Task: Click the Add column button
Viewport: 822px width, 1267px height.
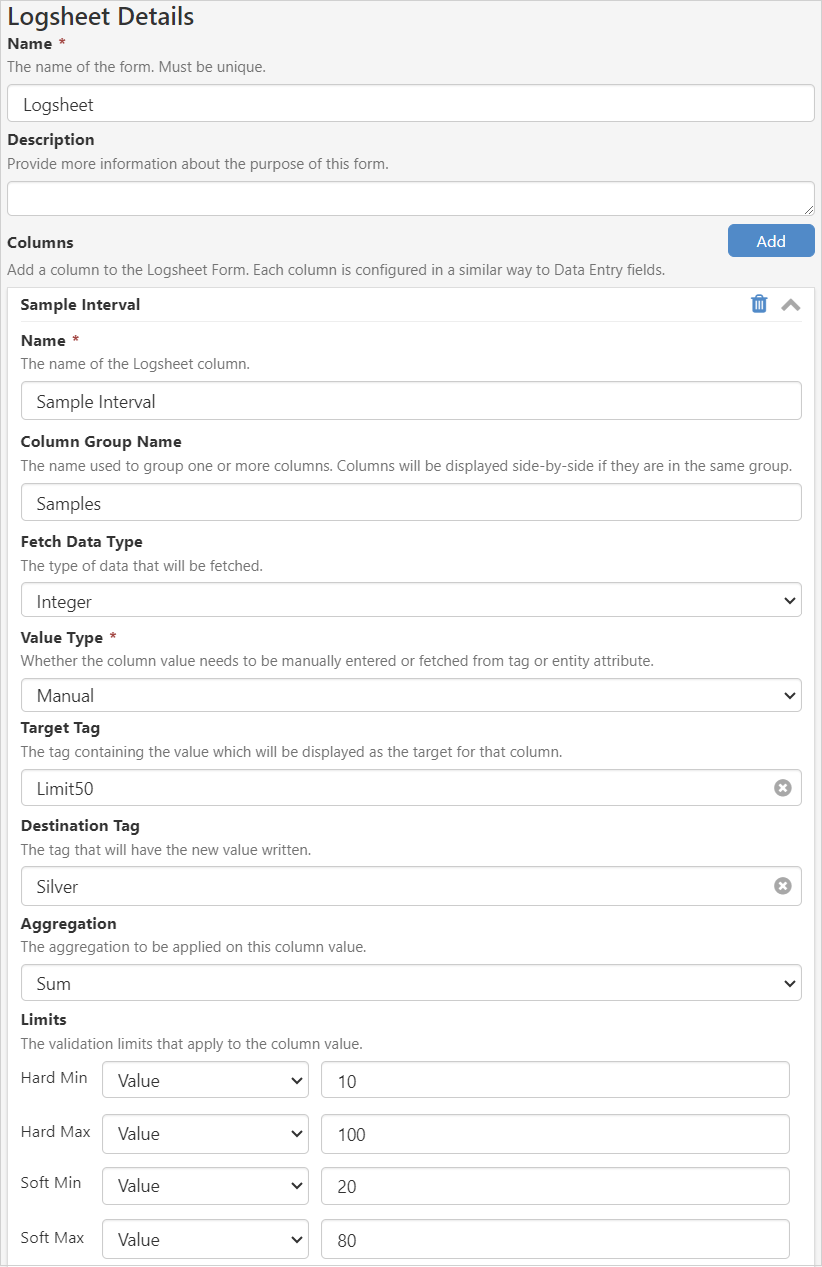Action: click(770, 241)
